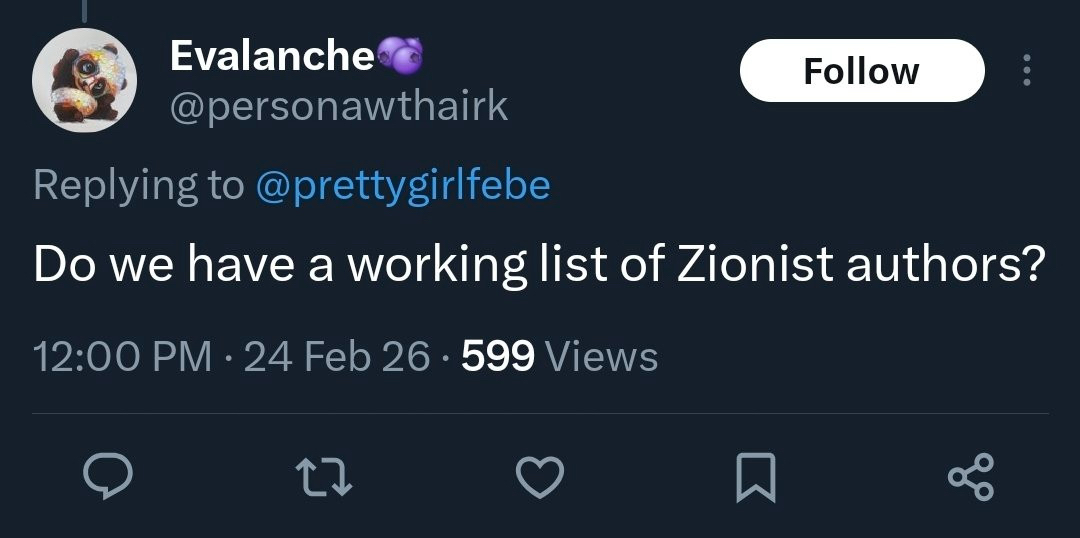Like the tweet with the heart icon
The height and width of the screenshot is (538, 1080).
click(540, 477)
